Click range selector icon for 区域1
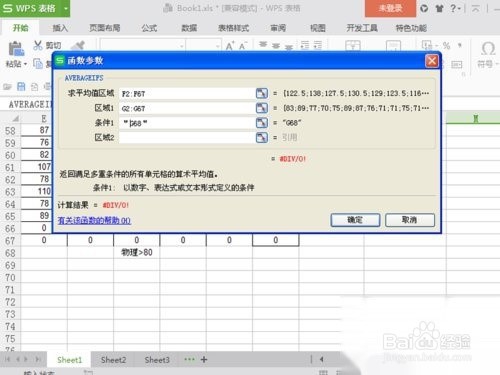The width and height of the screenshot is (500, 375). point(262,108)
